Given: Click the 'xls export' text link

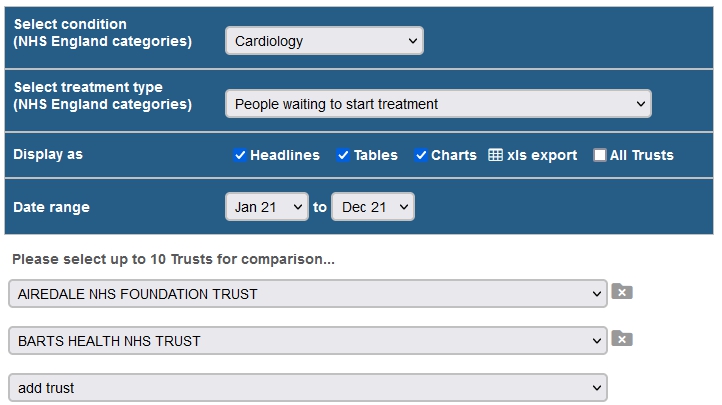Looking at the screenshot, I should pos(542,155).
